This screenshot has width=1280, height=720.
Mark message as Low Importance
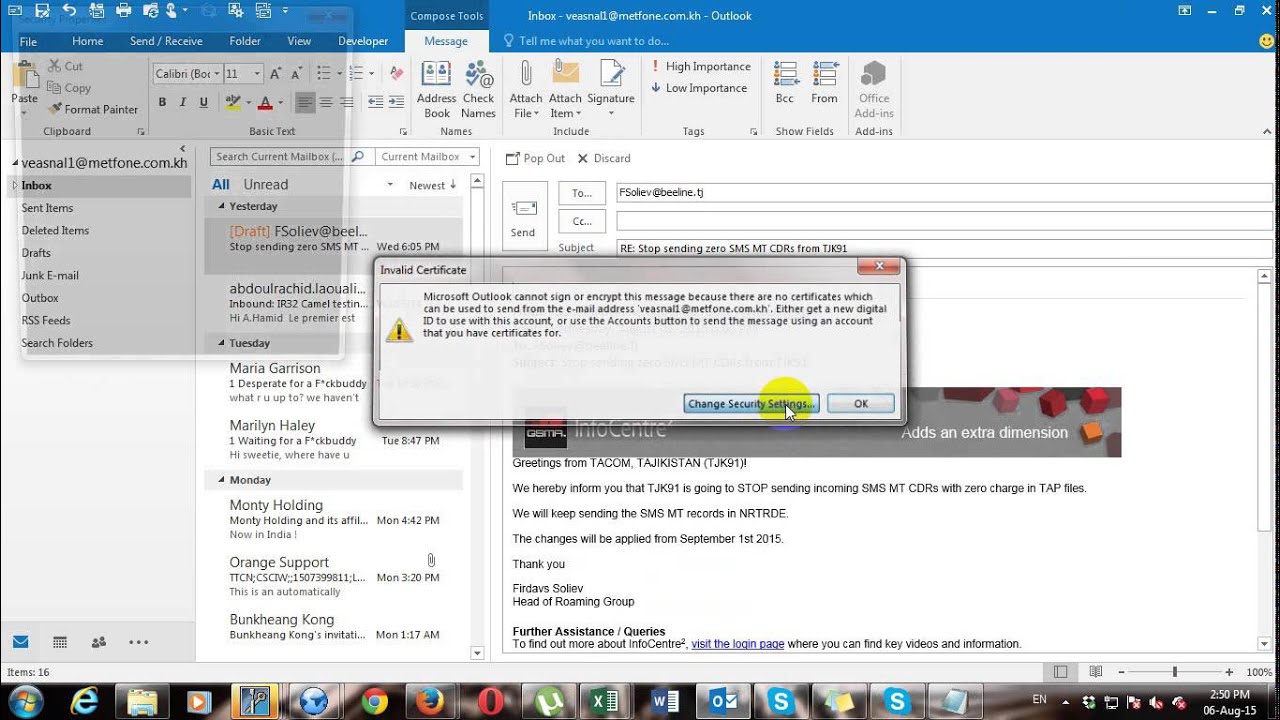[x=699, y=88]
